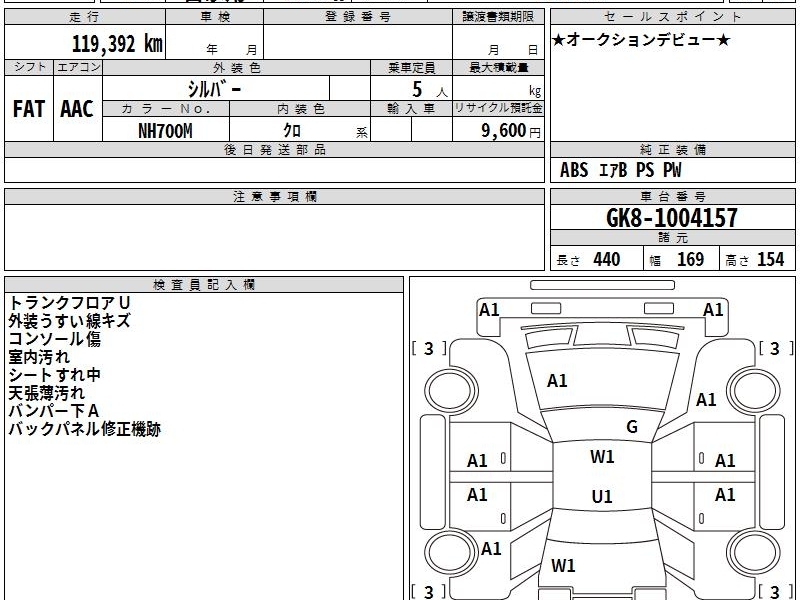This screenshot has width=800, height=600.
Task: Click the length value 440
Action: (607, 259)
